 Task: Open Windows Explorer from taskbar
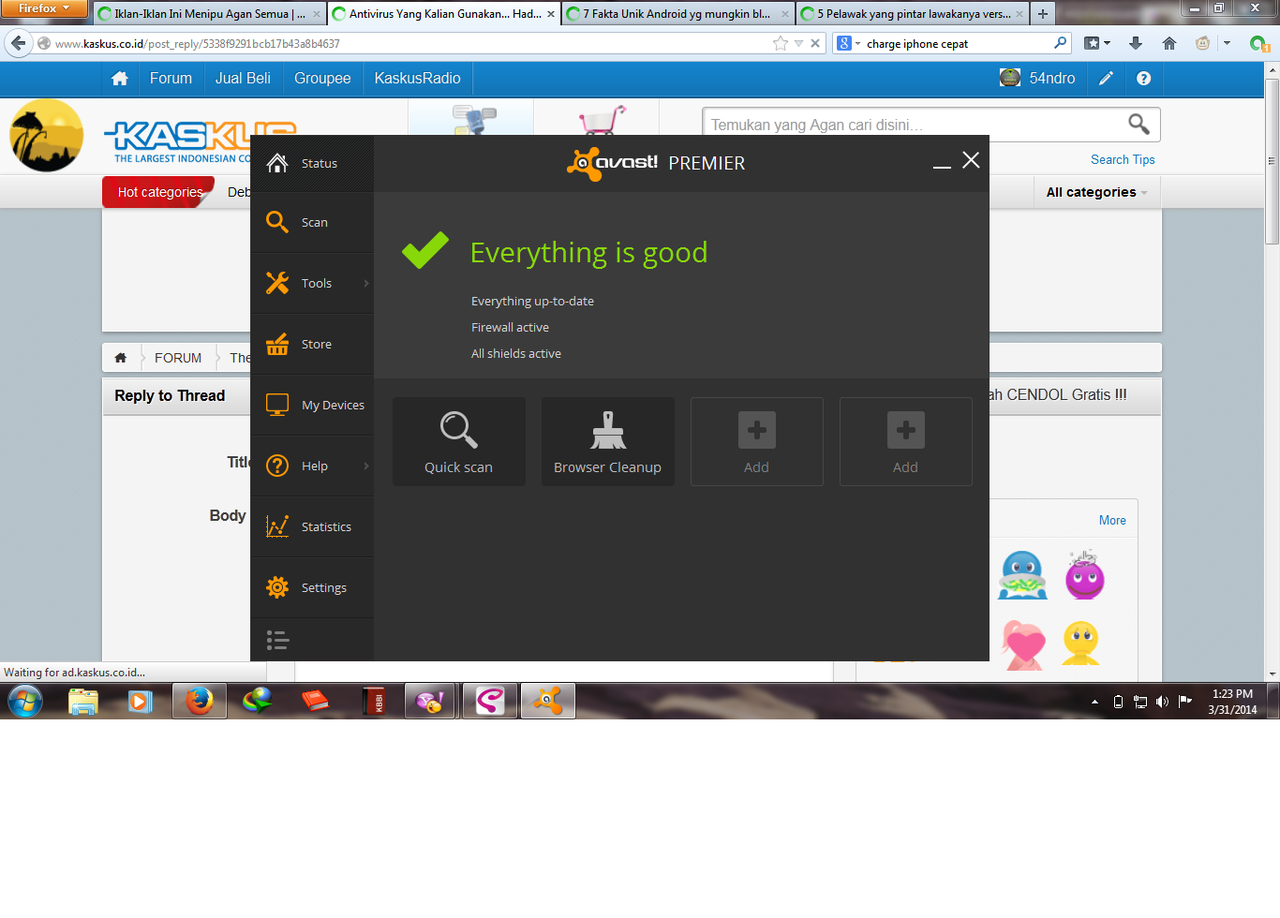tap(83, 701)
